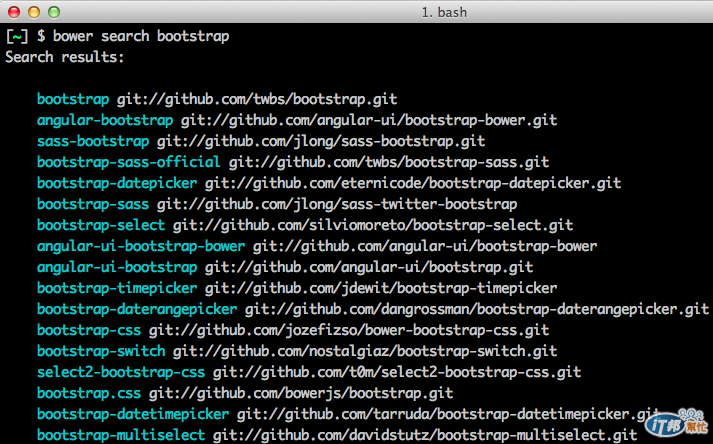Select the 'bootstrap-css' package name

click(x=89, y=330)
